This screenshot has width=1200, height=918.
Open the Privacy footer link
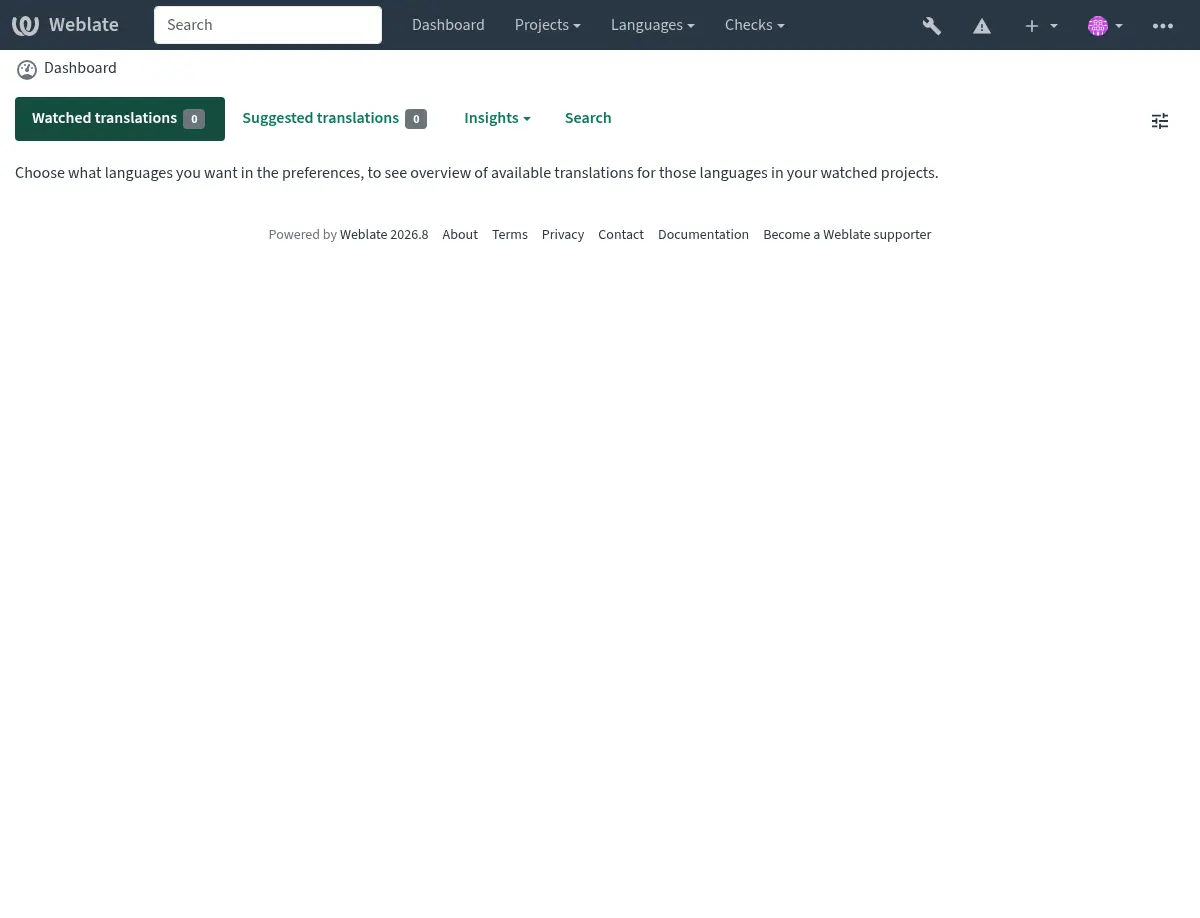coord(563,235)
